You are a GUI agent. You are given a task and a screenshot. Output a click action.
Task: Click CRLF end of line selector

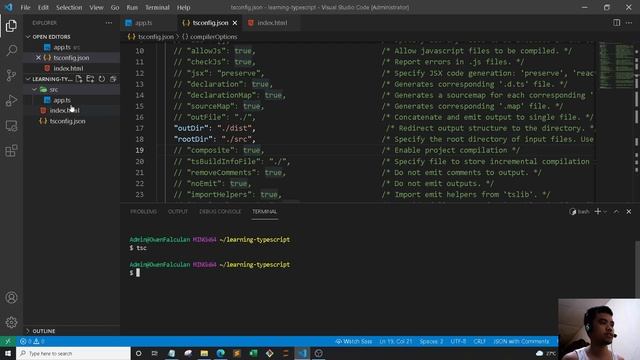pos(480,341)
